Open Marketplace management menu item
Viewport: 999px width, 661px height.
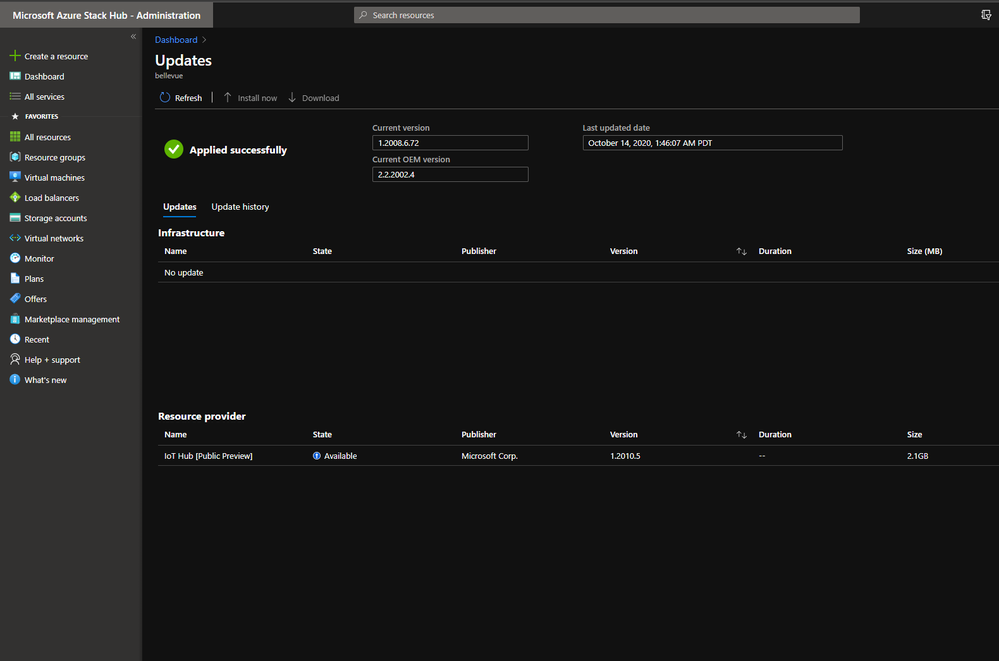pyautogui.click(x=72, y=319)
